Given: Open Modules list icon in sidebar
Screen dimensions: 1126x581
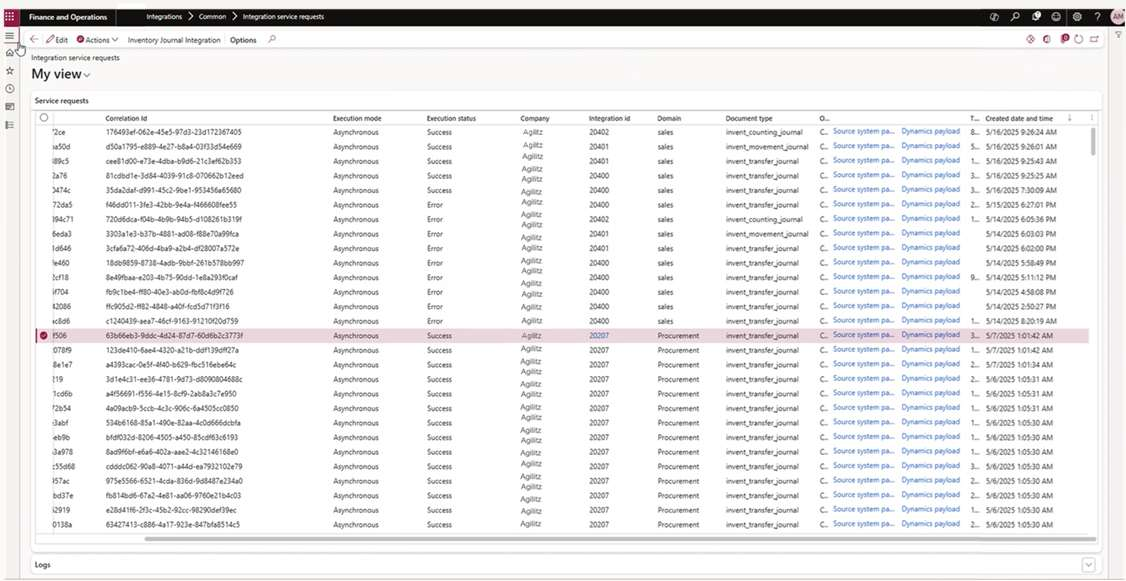Looking at the screenshot, I should click(9, 125).
